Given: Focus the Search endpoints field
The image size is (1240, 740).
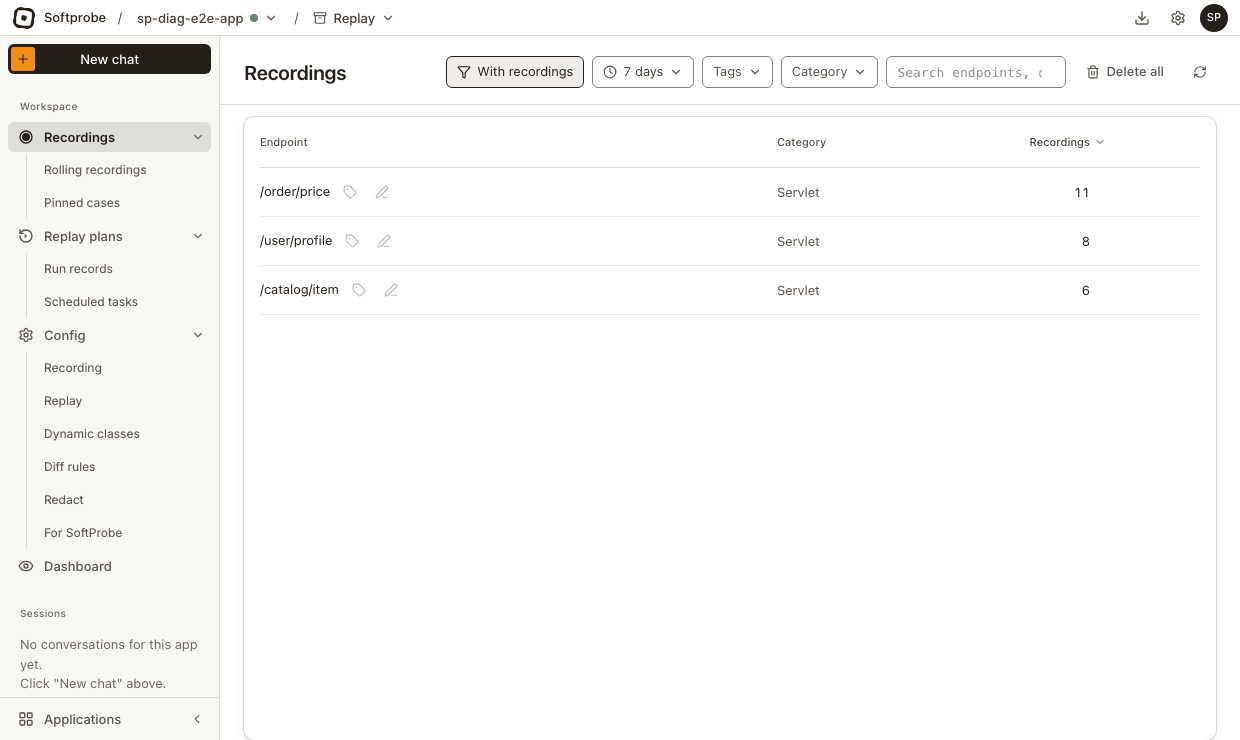Looking at the screenshot, I should point(976,72).
